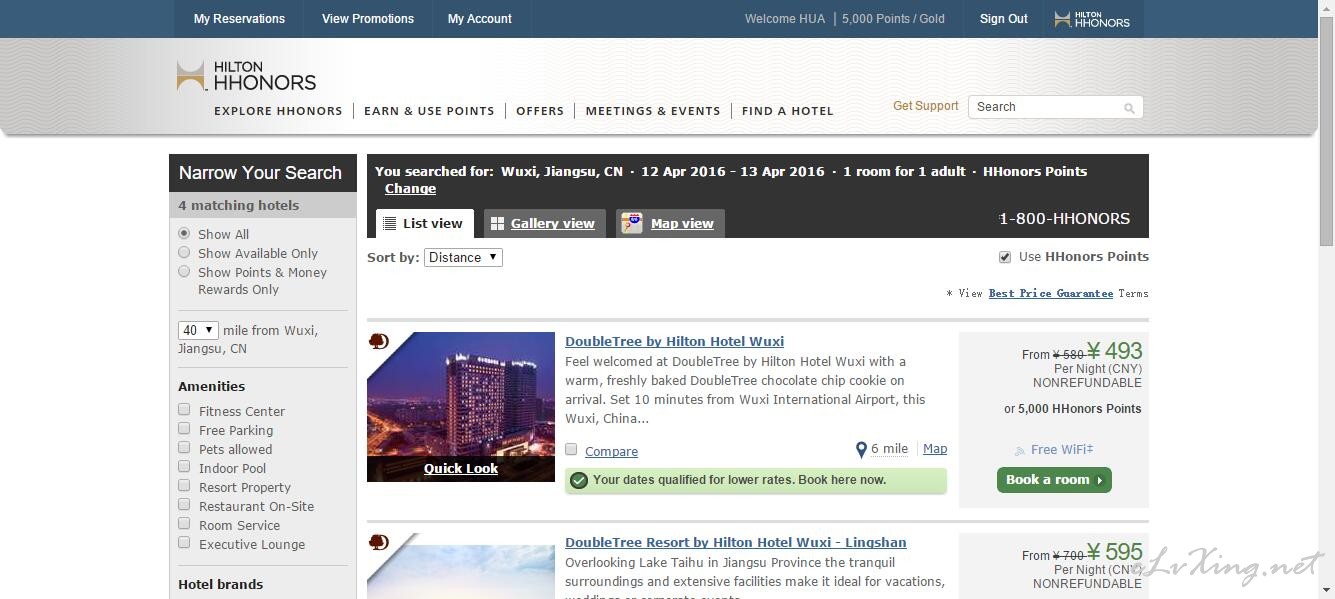Click the Get Support link
1335x599 pixels.
926,106
